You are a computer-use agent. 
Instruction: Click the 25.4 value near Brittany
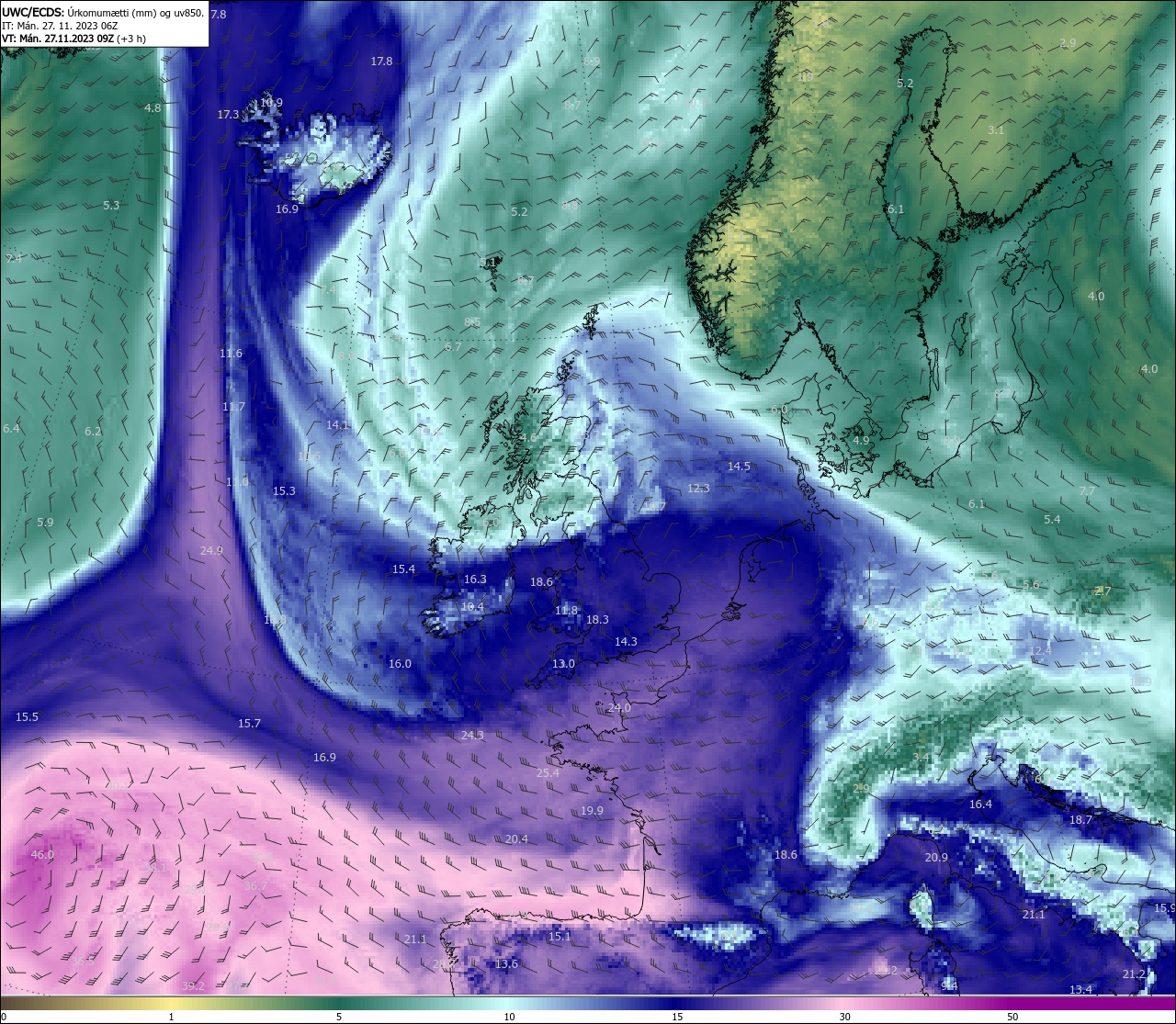point(548,773)
